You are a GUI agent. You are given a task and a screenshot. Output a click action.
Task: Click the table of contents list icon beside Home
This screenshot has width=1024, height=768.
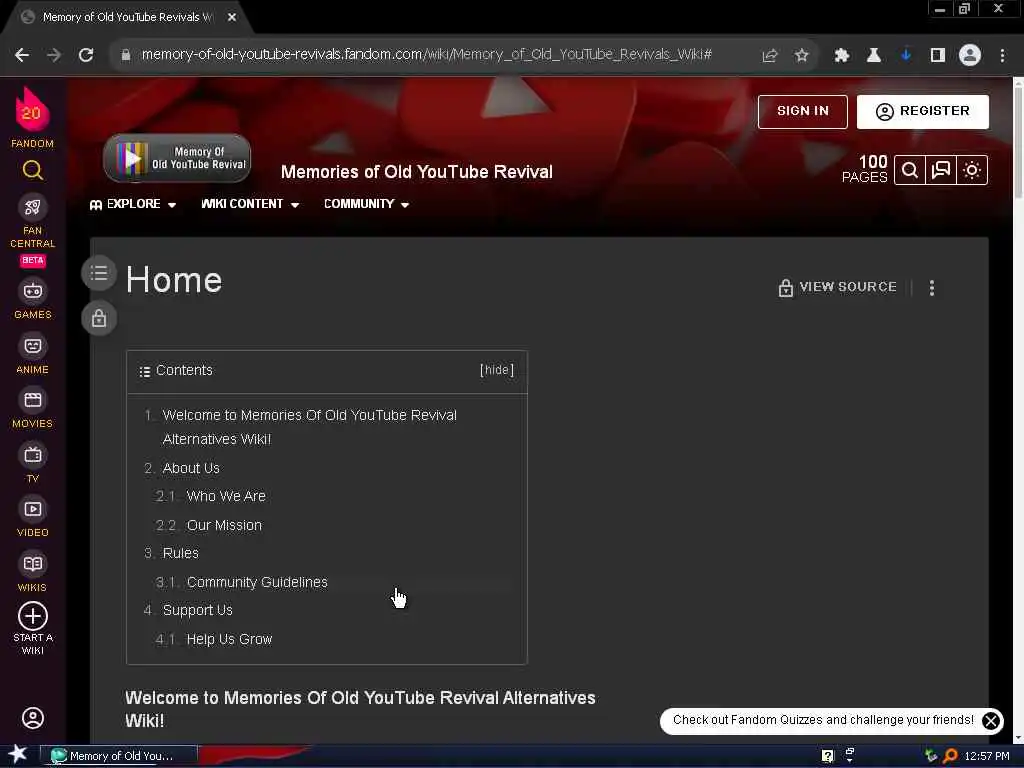pos(99,273)
